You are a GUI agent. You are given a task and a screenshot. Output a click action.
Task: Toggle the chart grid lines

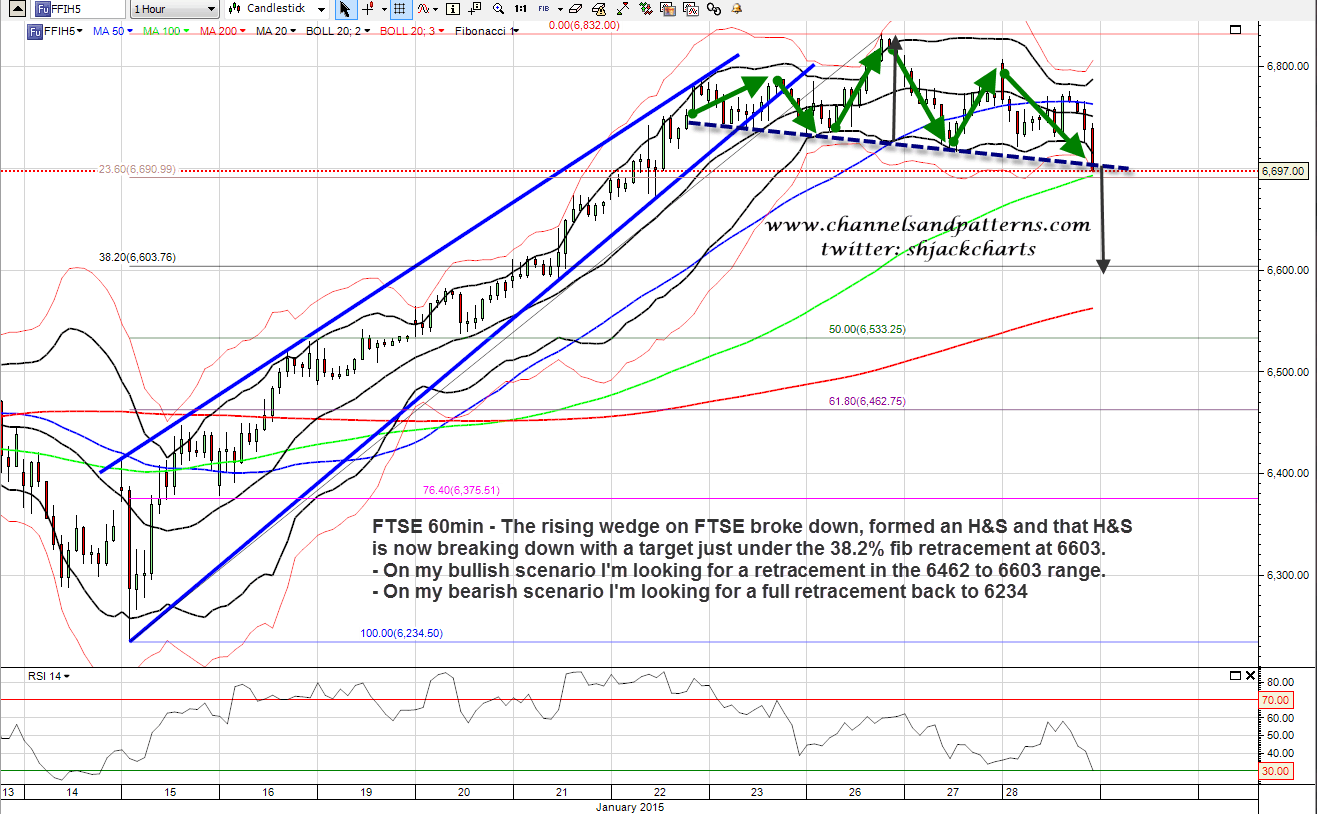click(x=399, y=9)
